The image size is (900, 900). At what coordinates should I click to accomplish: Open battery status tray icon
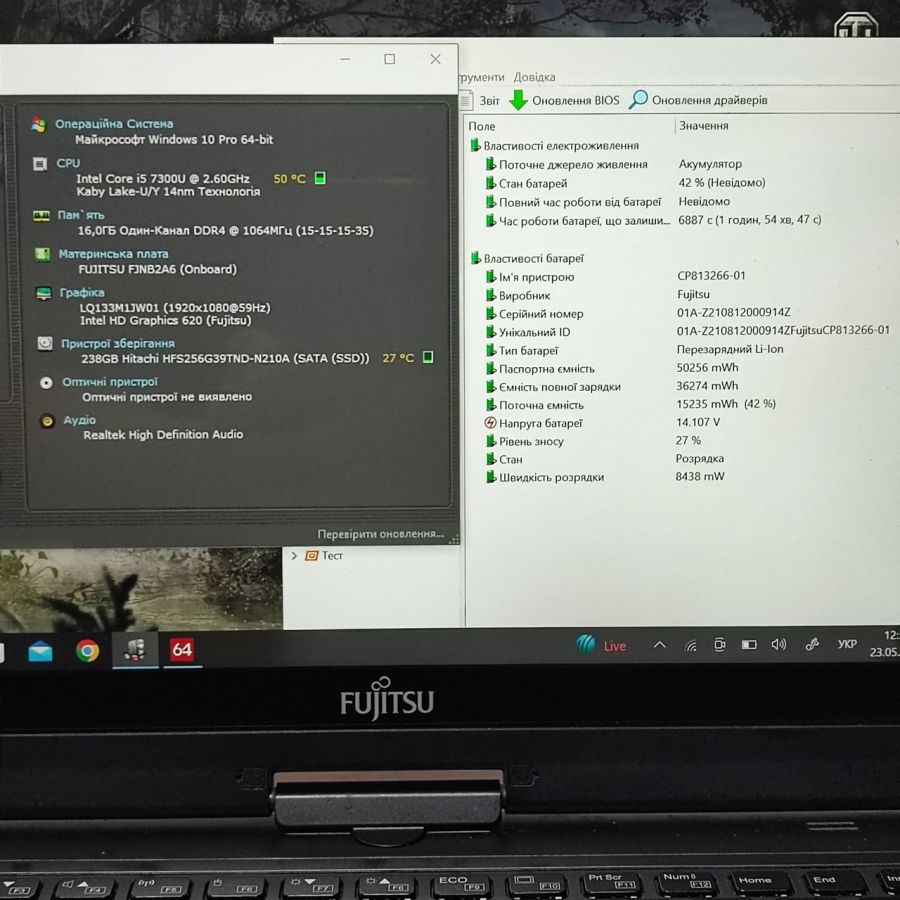click(x=748, y=645)
